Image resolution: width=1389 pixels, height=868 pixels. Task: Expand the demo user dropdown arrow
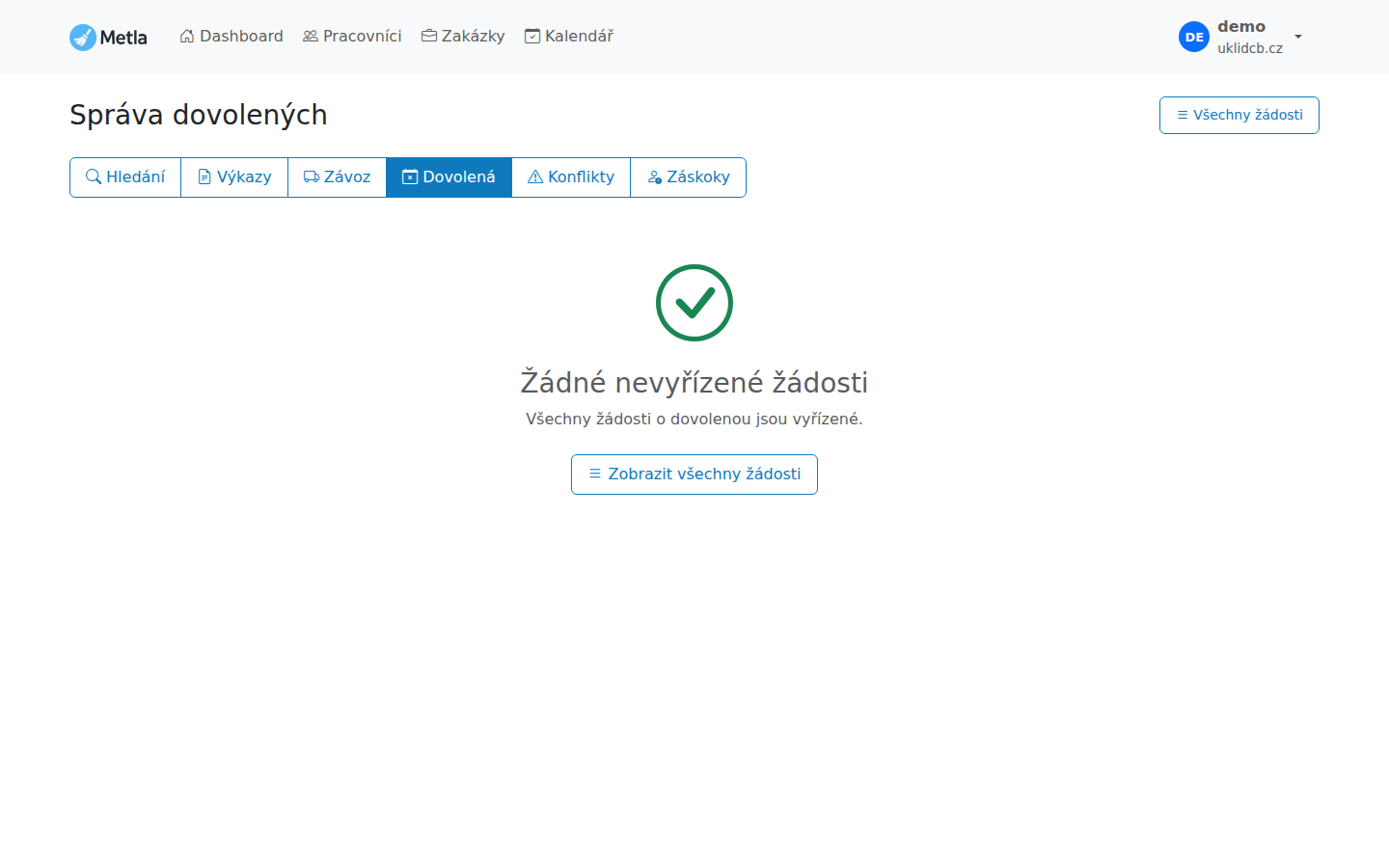[1298, 37]
